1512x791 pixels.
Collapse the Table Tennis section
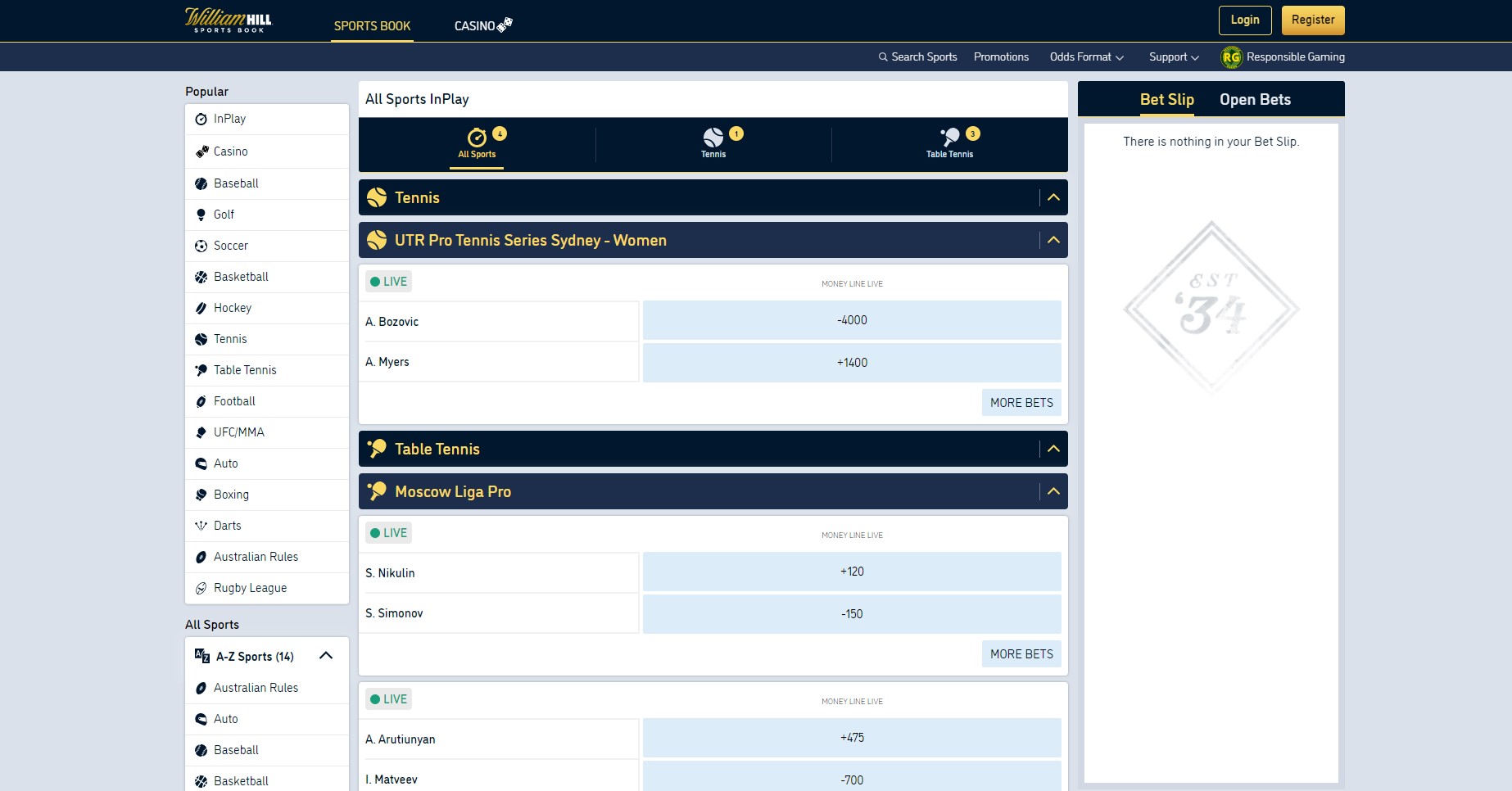point(1053,449)
